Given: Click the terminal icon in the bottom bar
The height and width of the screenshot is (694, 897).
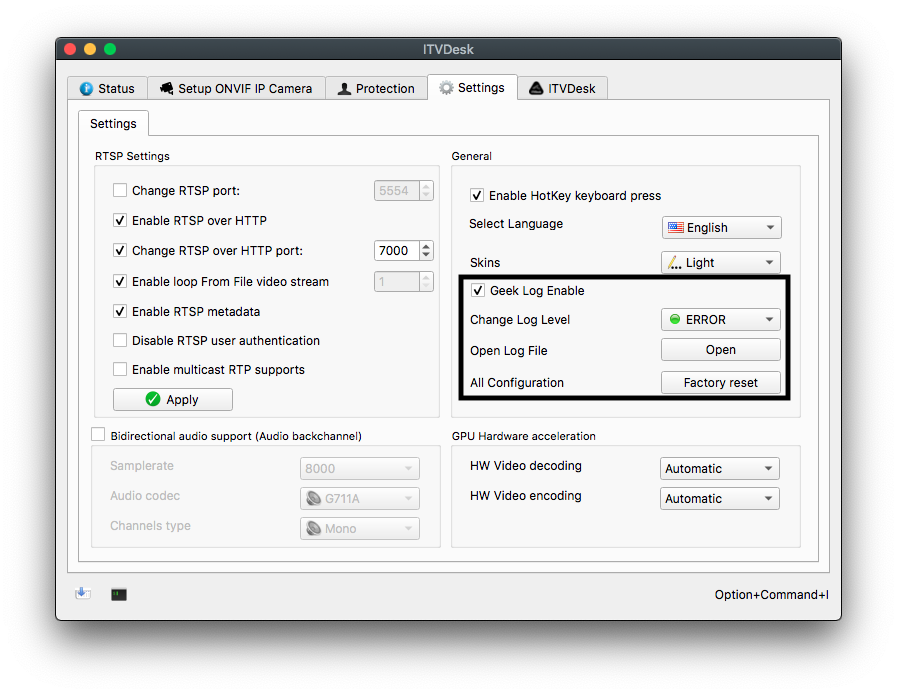Looking at the screenshot, I should 118,594.
